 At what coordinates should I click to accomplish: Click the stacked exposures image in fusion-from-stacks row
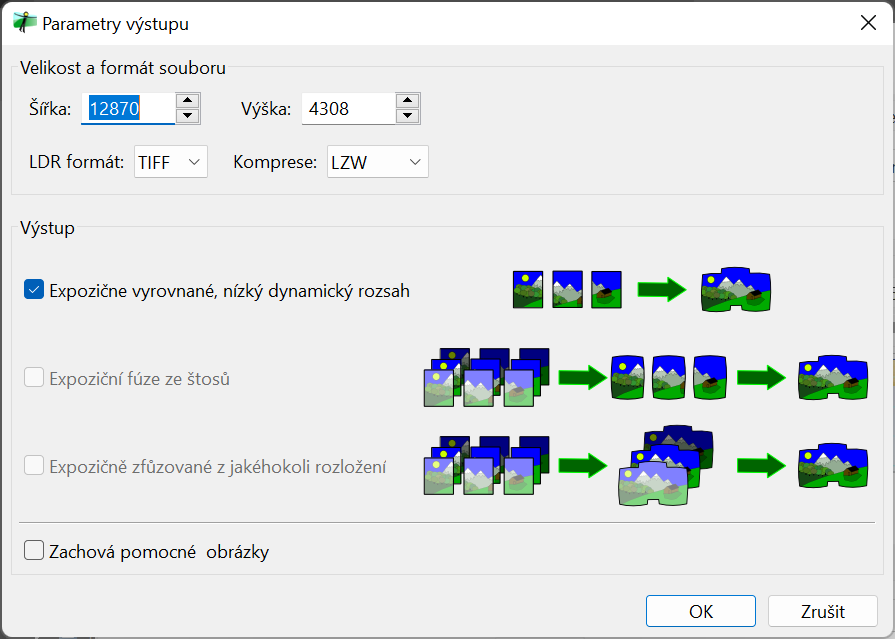[x=486, y=377]
